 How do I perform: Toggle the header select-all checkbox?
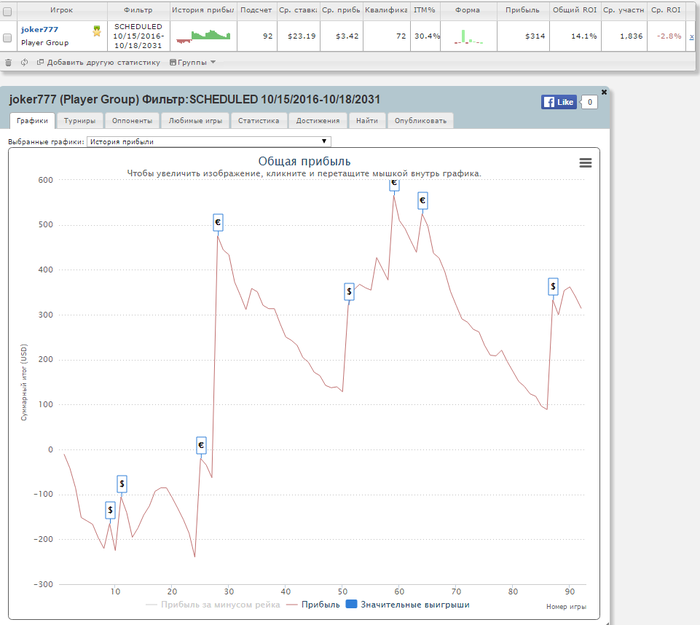8,11
